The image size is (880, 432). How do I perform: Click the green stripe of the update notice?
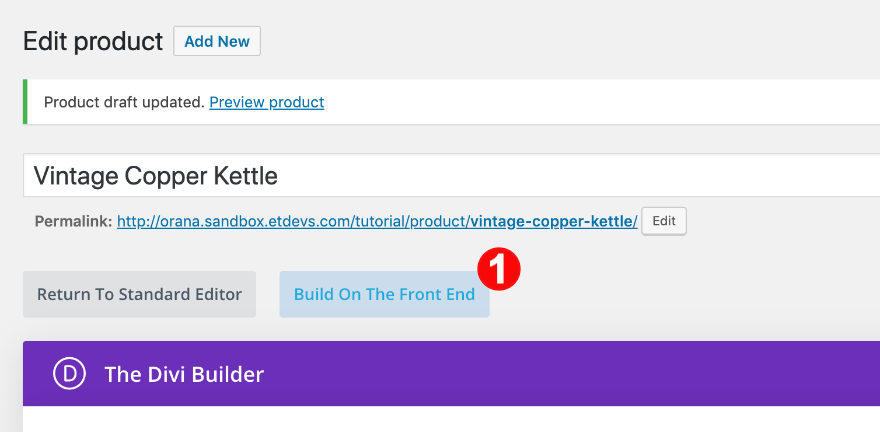coord(25,102)
